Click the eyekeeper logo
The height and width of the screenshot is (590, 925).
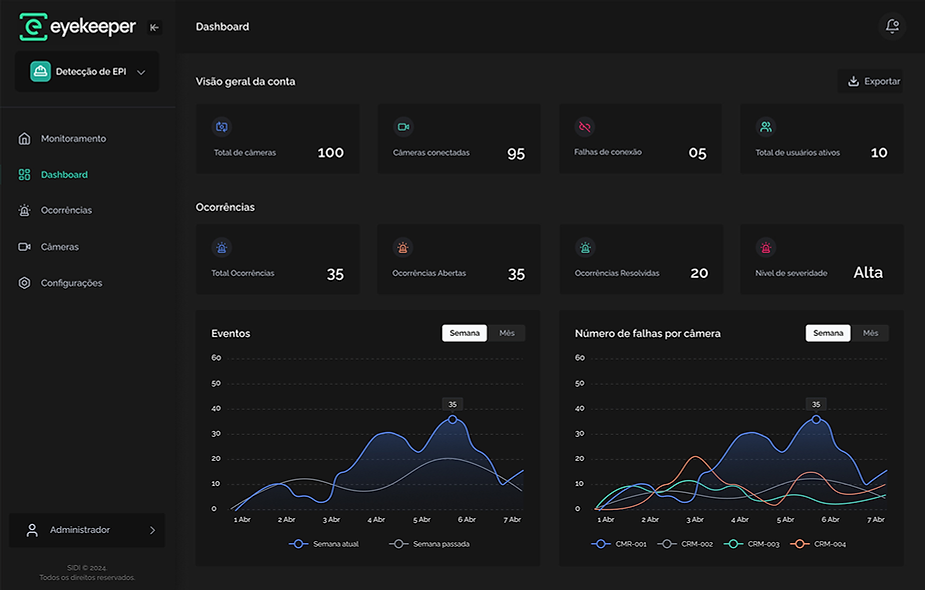point(77,27)
